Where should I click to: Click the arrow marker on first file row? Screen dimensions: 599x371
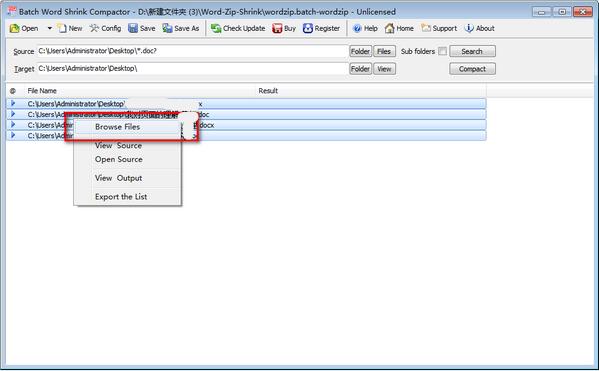(x=13, y=104)
